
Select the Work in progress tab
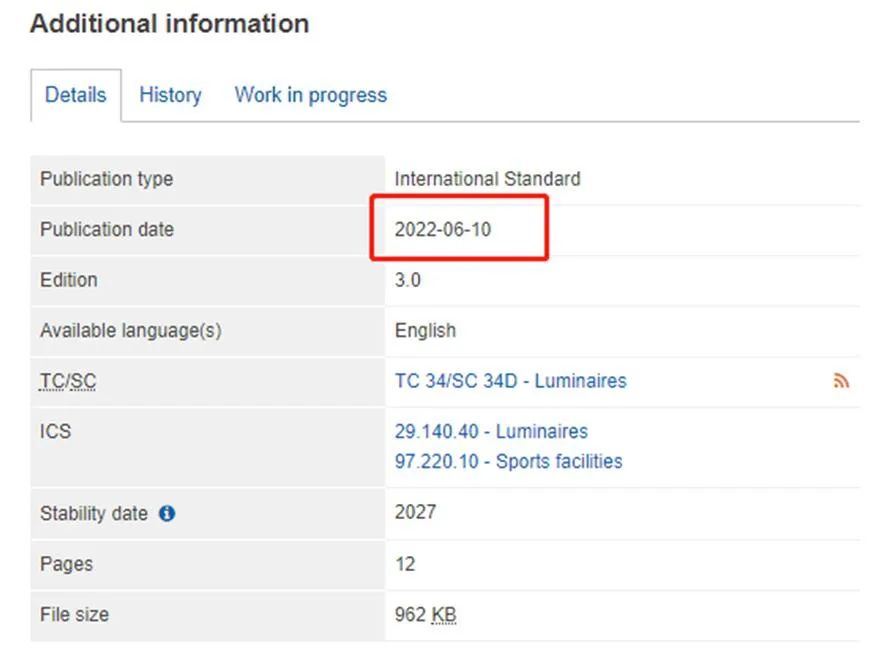[310, 95]
